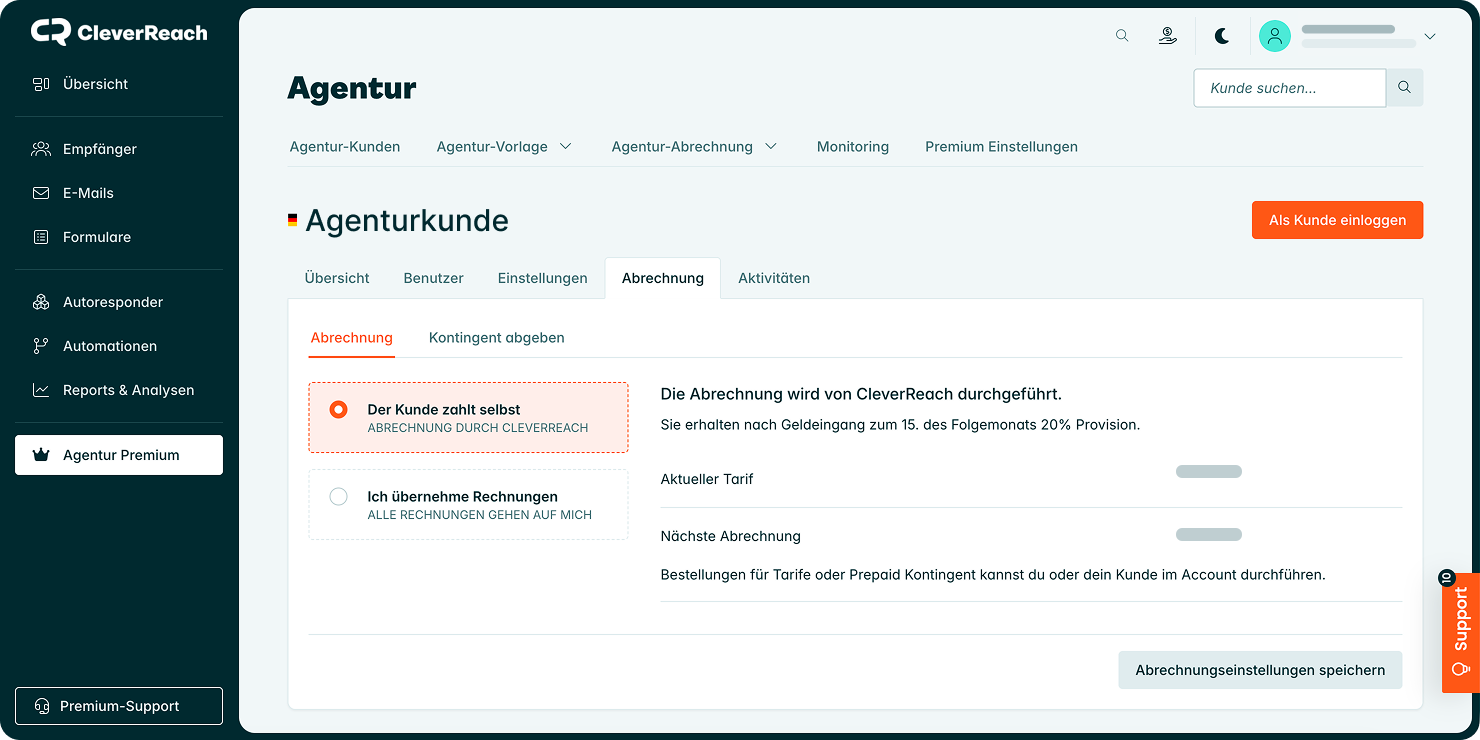
Task: Click the German flag icon by Agenturkunde
Action: point(292,220)
